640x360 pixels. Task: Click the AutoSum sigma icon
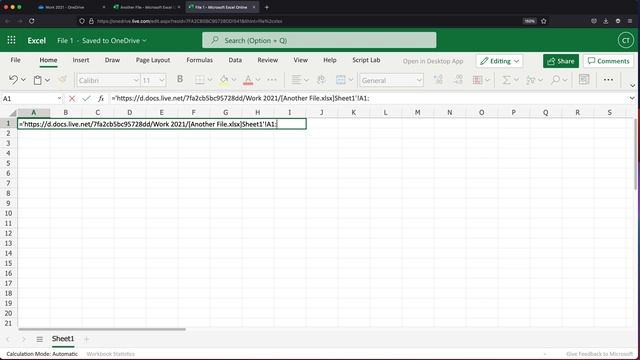[x=506, y=80]
